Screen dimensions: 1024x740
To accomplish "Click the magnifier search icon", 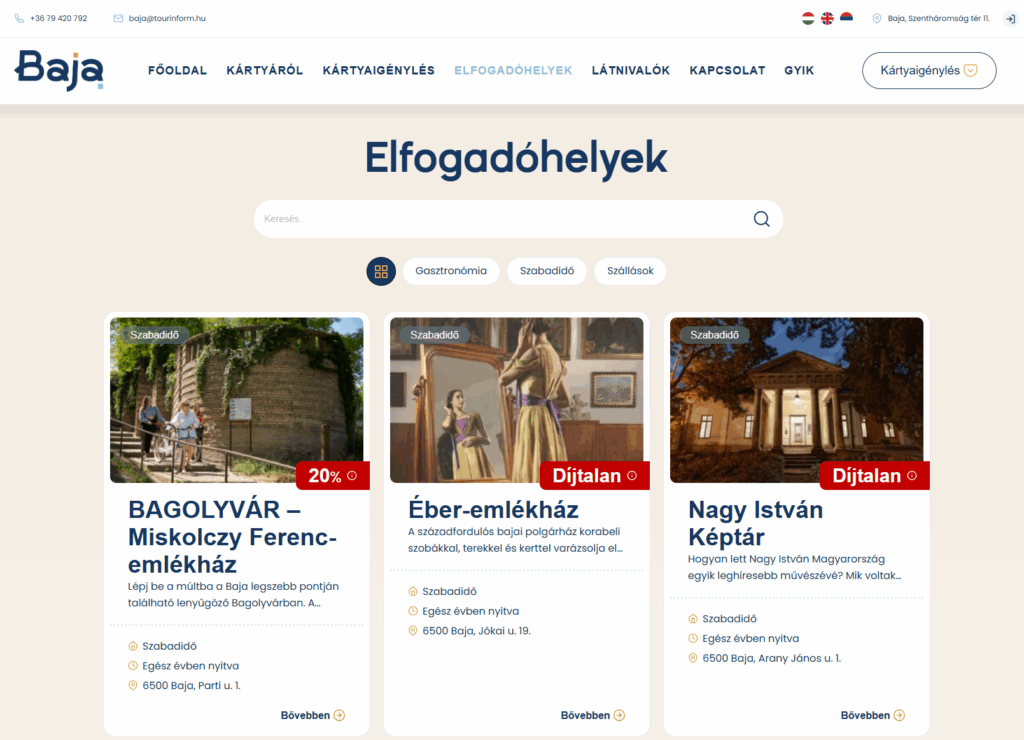I will (x=761, y=219).
